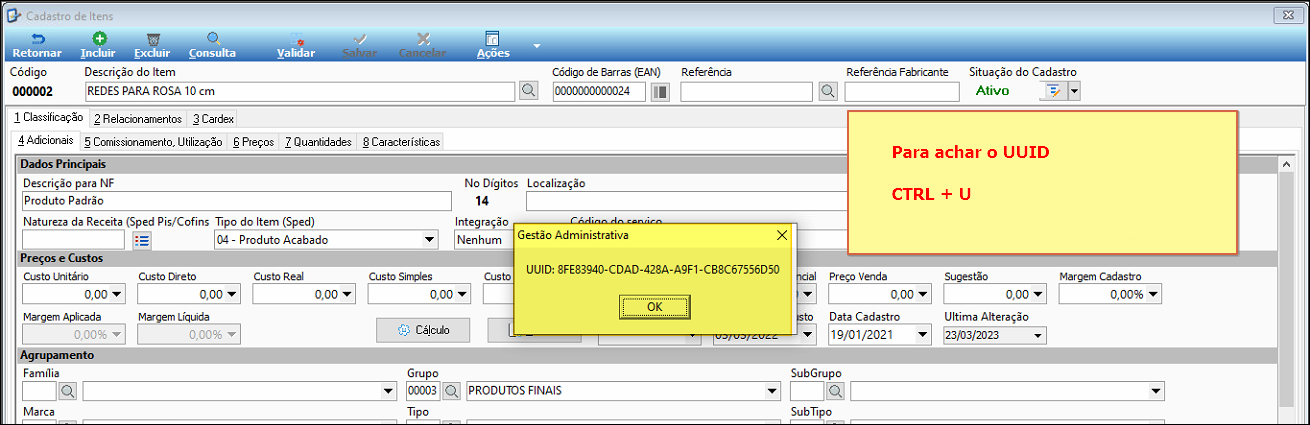Click the search icon next to Descrição do Item
Image resolution: width=1310 pixels, height=425 pixels.
tap(529, 92)
